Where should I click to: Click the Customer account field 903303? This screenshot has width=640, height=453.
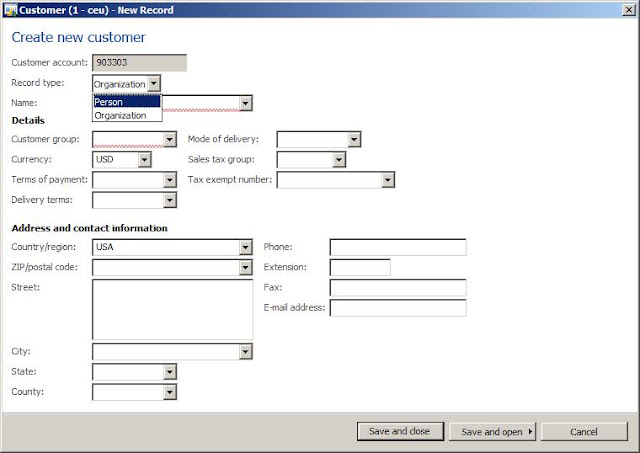click(x=139, y=63)
